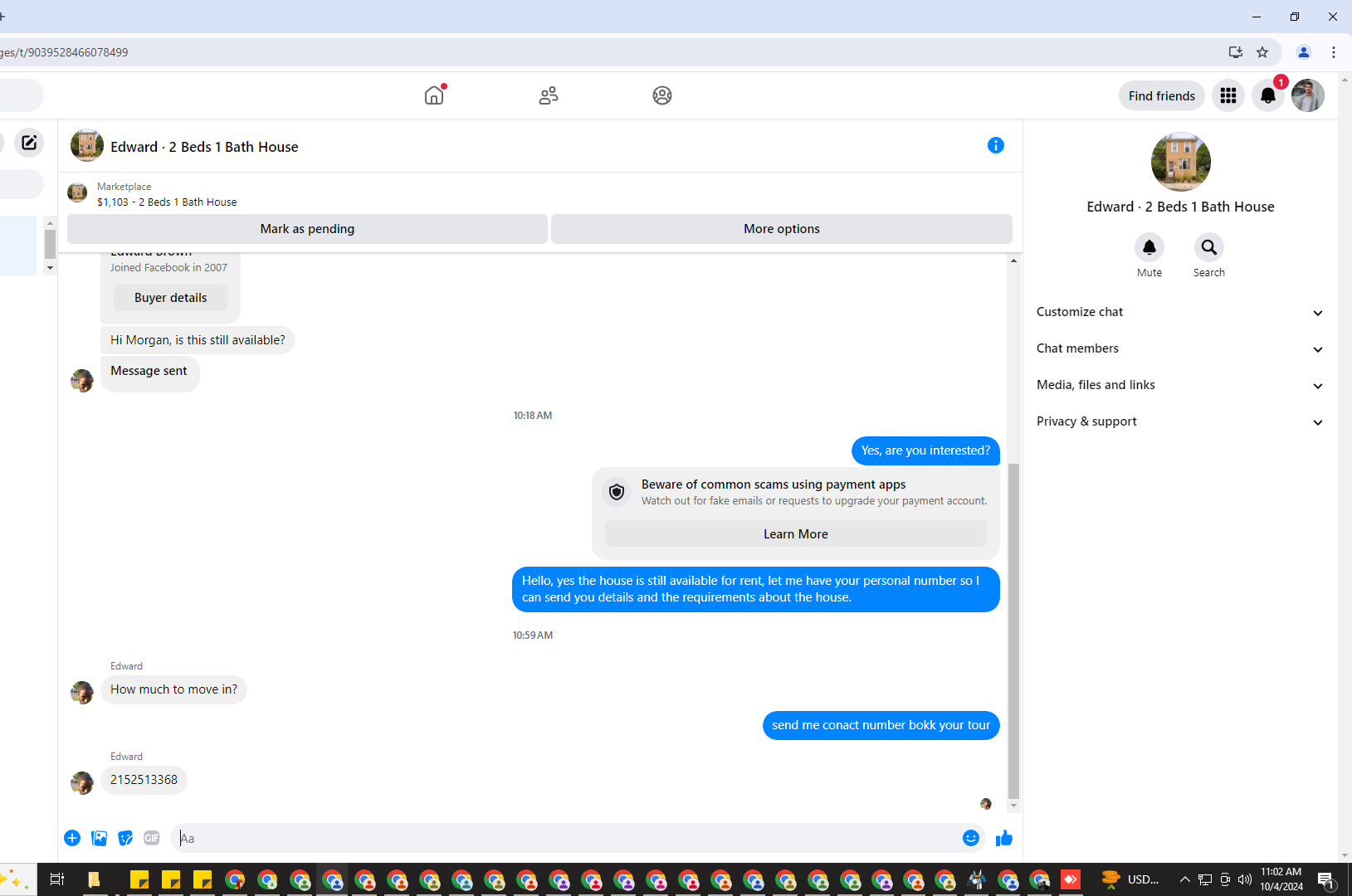The width and height of the screenshot is (1352, 896).
Task: Open Task View on the taskbar
Action: coord(57,879)
